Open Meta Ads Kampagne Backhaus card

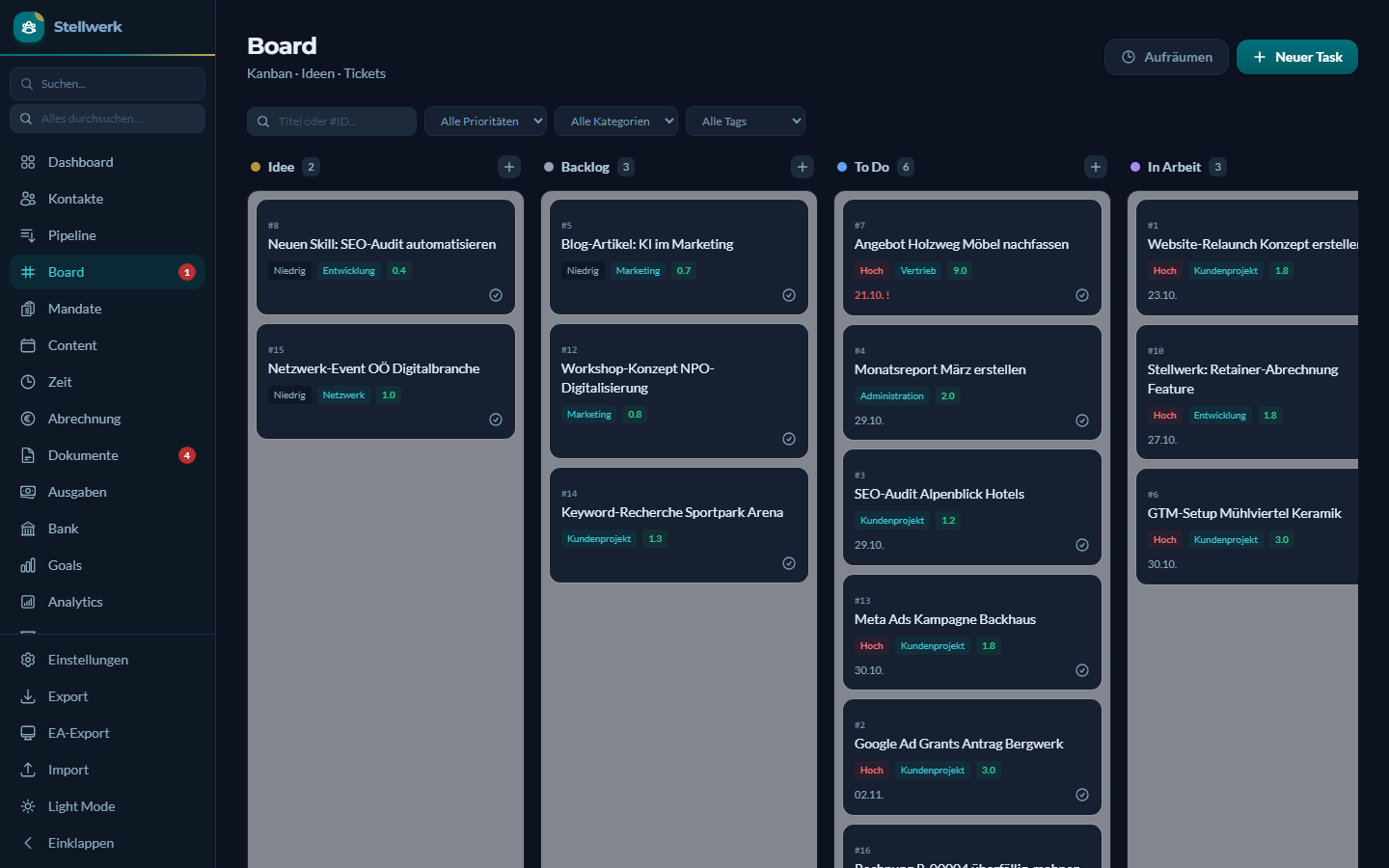[x=972, y=633]
